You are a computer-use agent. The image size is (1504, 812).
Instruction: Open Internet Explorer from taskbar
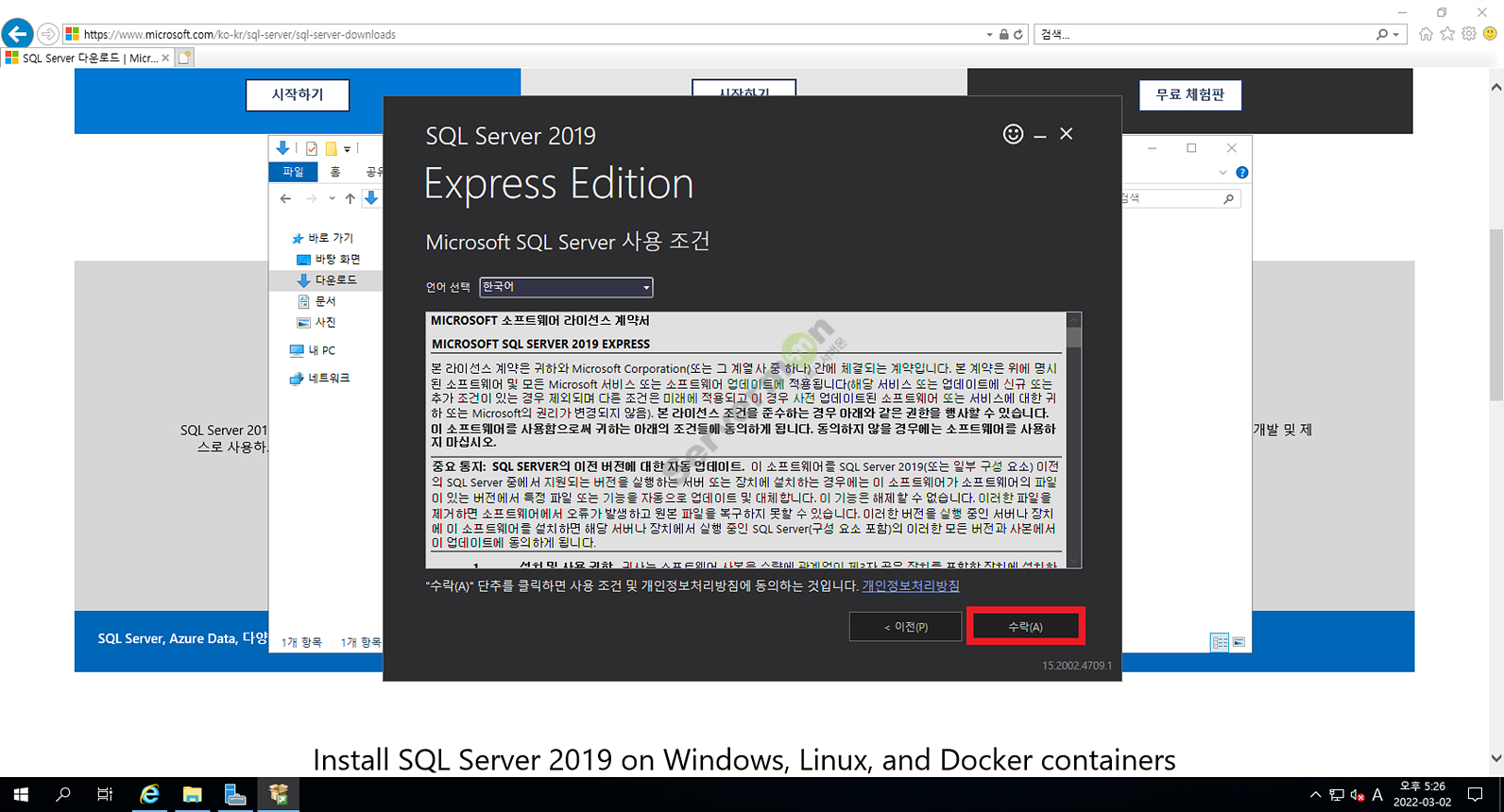149,795
